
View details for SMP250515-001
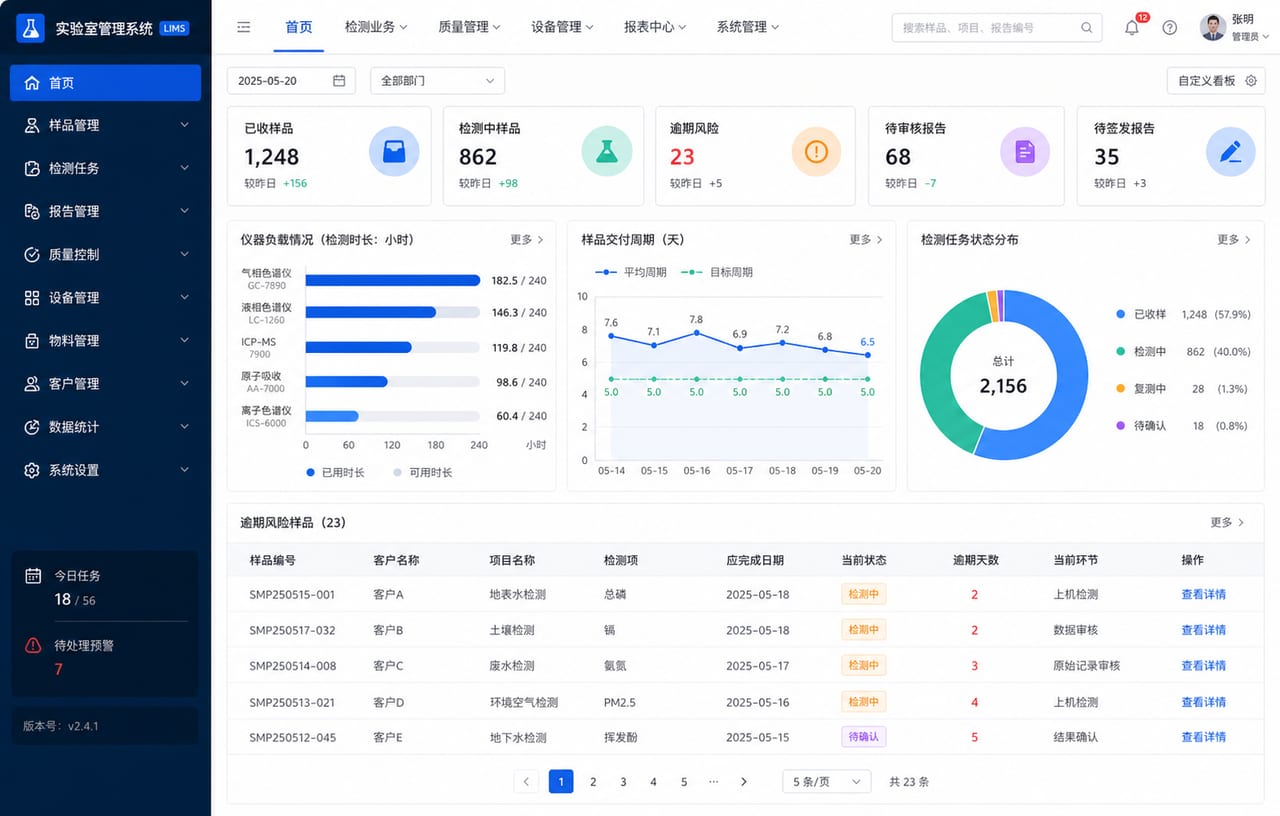[1203, 594]
